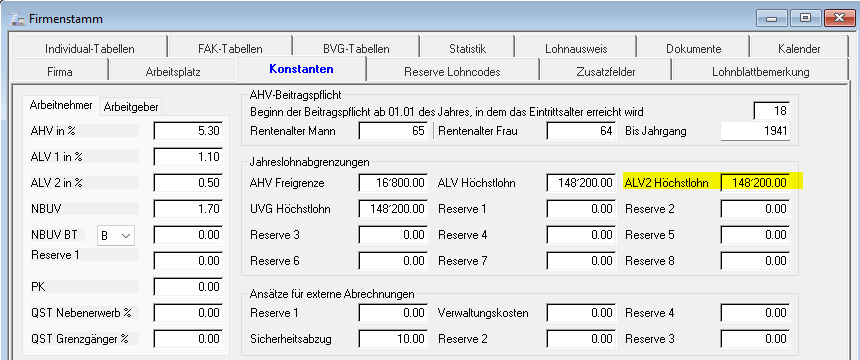This screenshot has width=860, height=360.
Task: Switch to the Dokumente tab
Action: tap(693, 48)
